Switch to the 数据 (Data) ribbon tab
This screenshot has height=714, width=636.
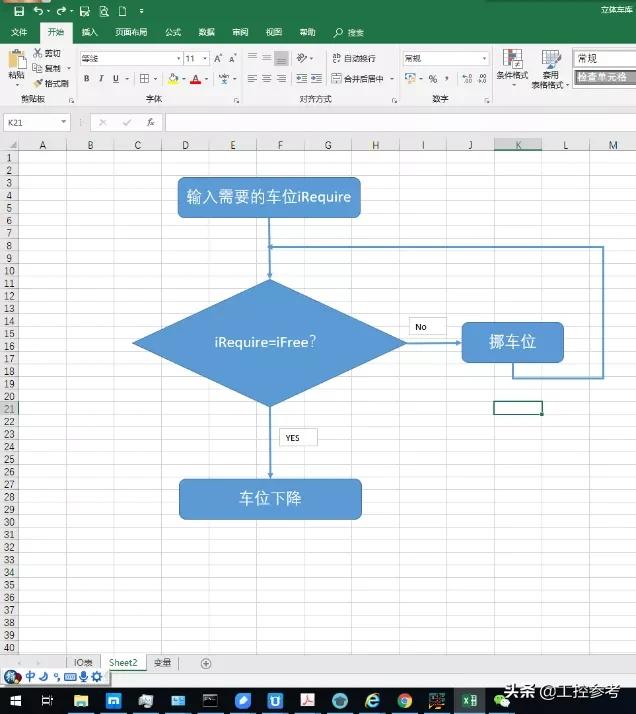pyautogui.click(x=206, y=32)
